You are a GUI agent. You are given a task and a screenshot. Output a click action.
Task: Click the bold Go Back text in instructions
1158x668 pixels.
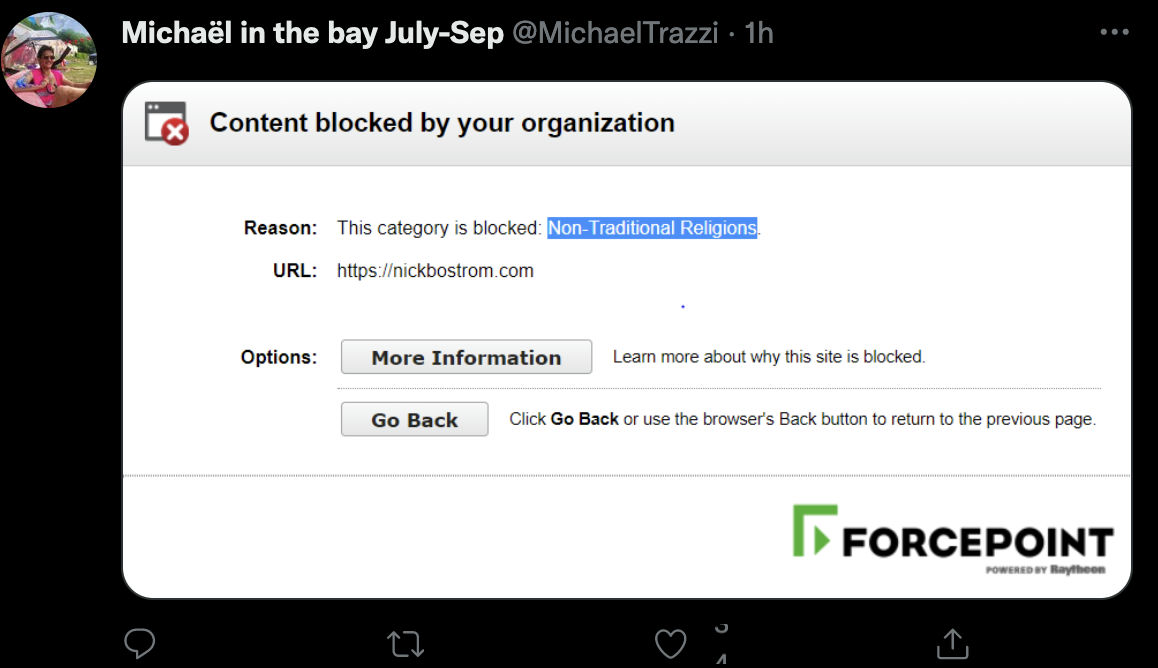pos(584,419)
